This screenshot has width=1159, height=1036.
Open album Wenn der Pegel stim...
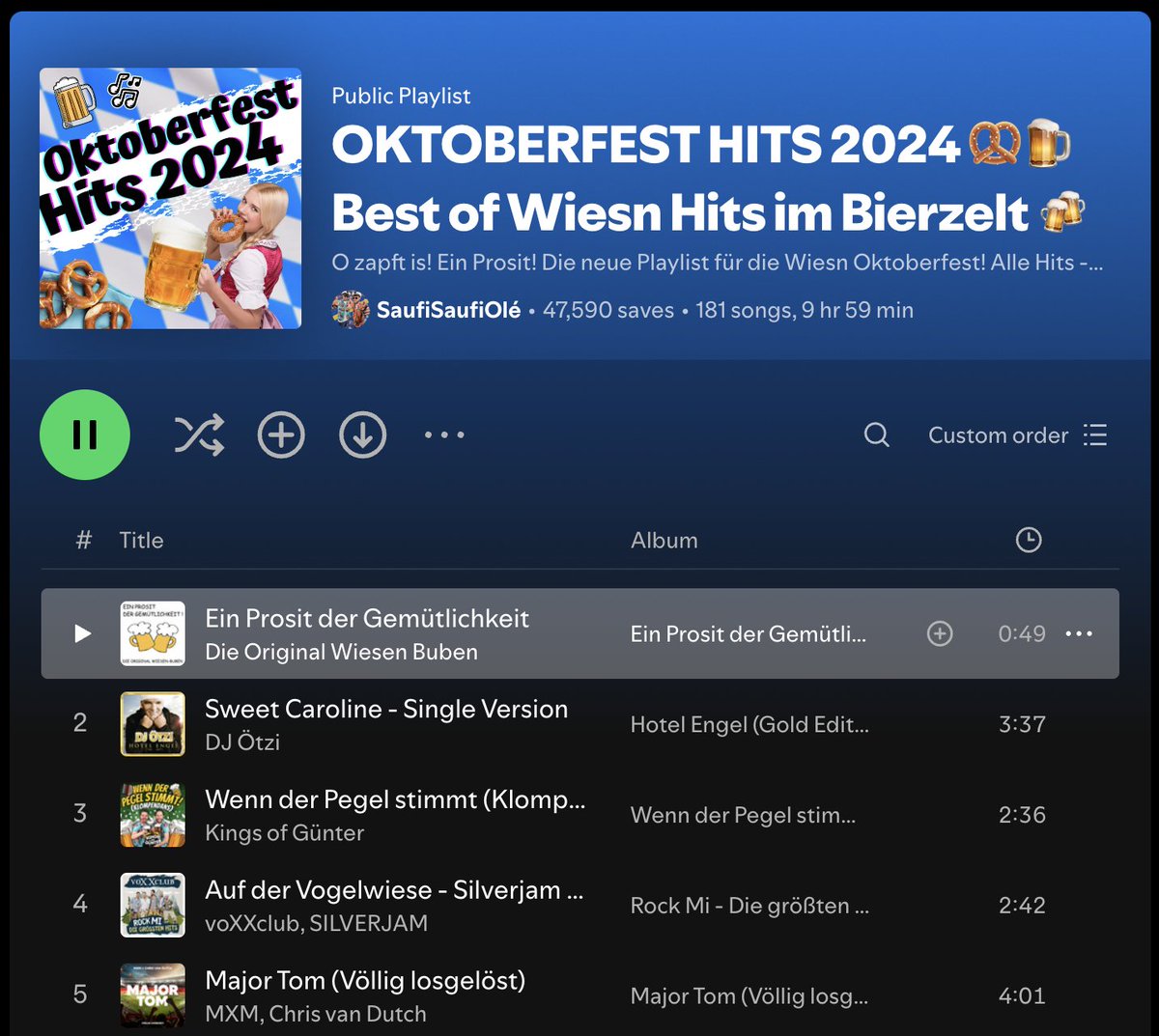point(743,815)
